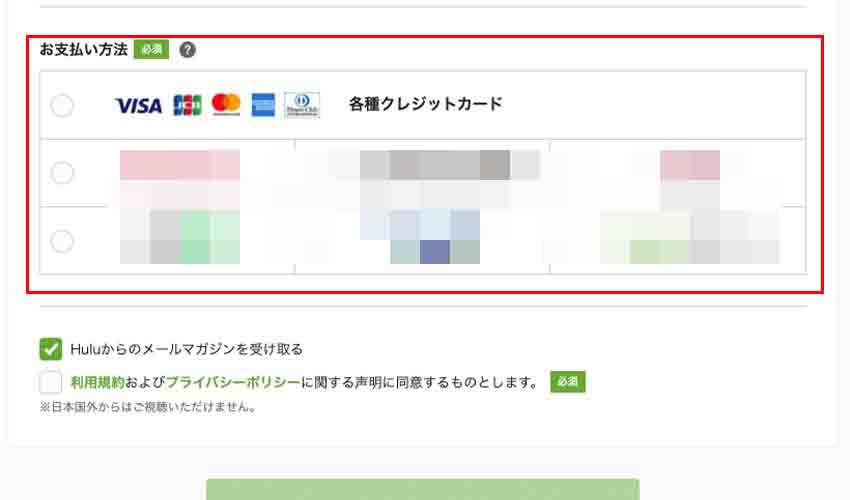Check the terms and privacy agreement checkbox
This screenshot has height=500, width=850.
51,382
